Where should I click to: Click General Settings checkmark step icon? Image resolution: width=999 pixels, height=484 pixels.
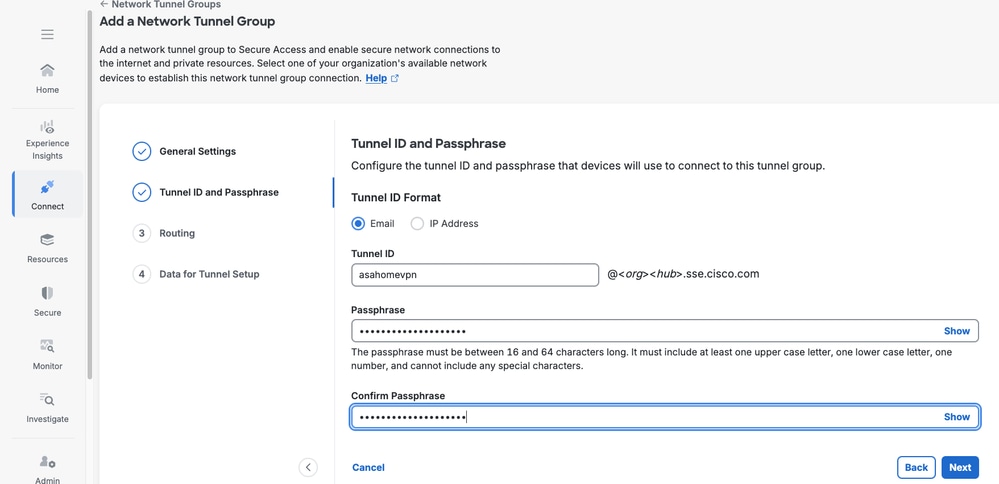[141, 152]
